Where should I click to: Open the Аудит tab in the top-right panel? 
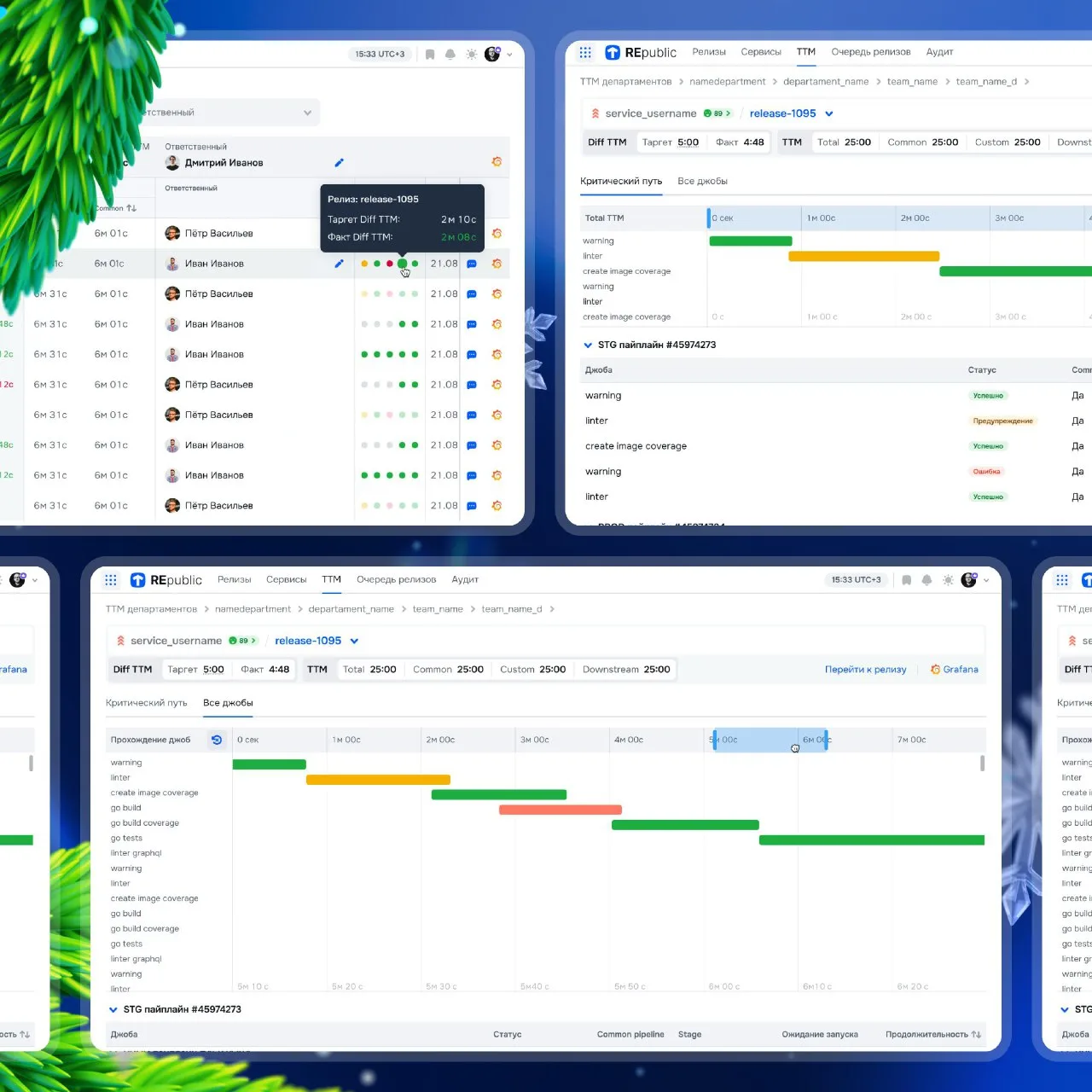point(939,52)
